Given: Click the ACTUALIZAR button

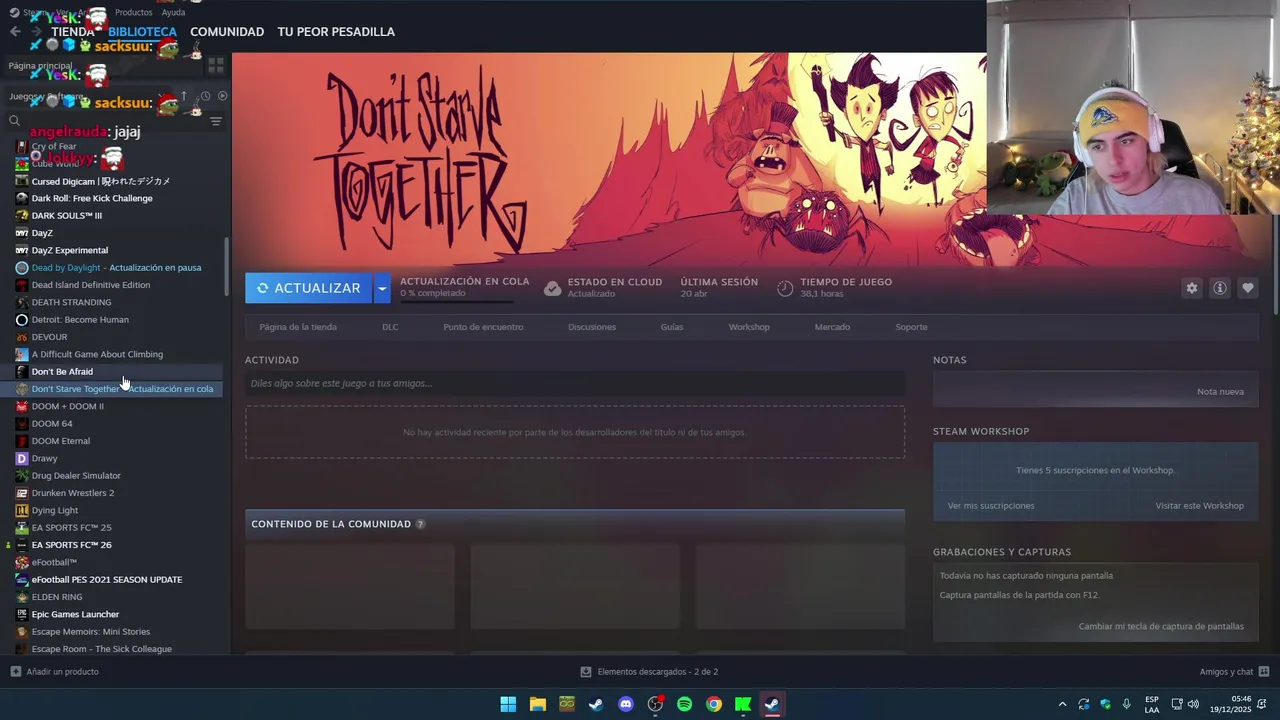Looking at the screenshot, I should tap(309, 288).
